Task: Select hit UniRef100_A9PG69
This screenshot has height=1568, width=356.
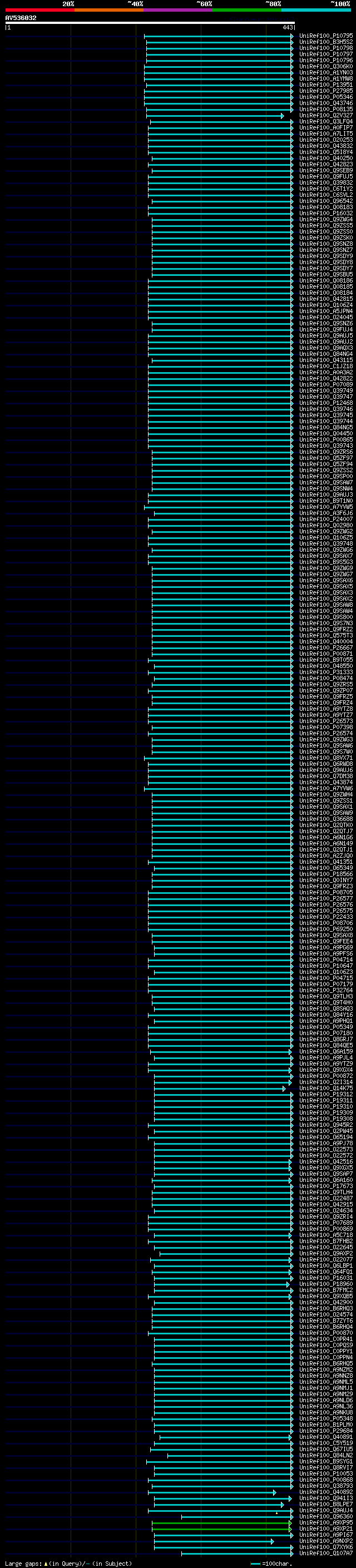Action: (325, 948)
